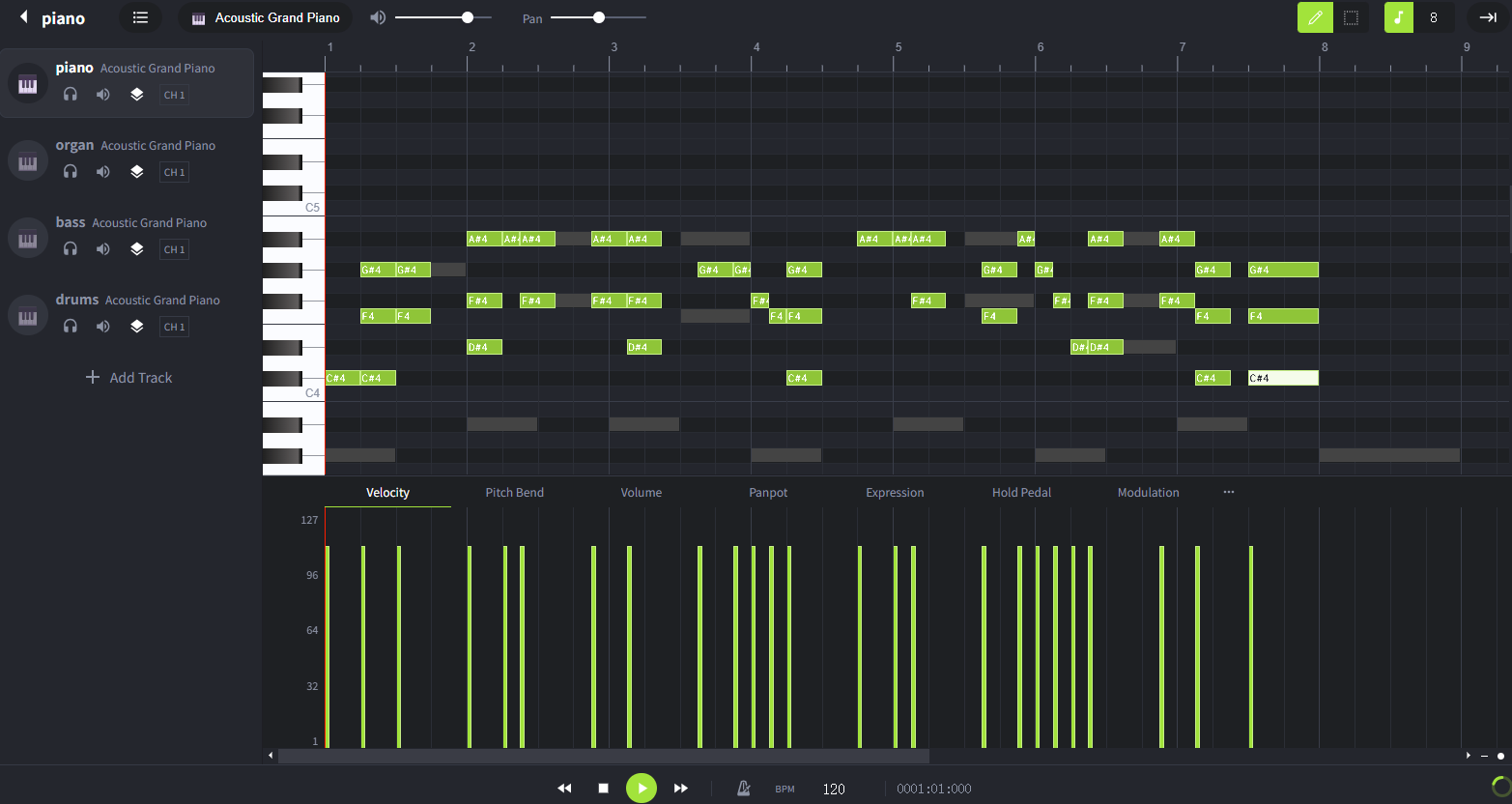The image size is (1512, 804).
Task: Select the organ track
Action: tap(127, 160)
